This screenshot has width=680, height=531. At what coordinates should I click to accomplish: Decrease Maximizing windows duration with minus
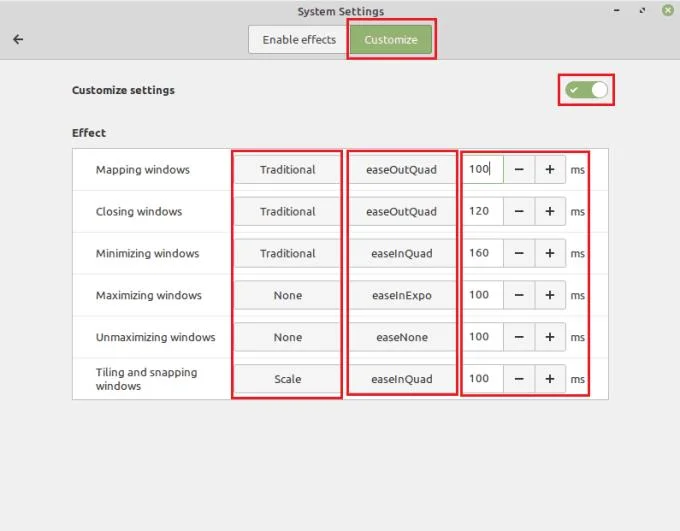coord(519,295)
